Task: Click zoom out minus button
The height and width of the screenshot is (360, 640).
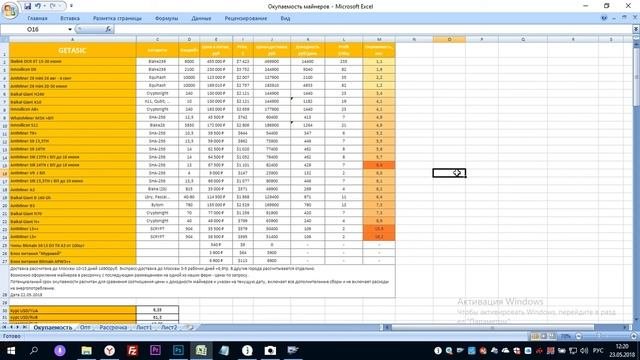Action: click(x=578, y=336)
